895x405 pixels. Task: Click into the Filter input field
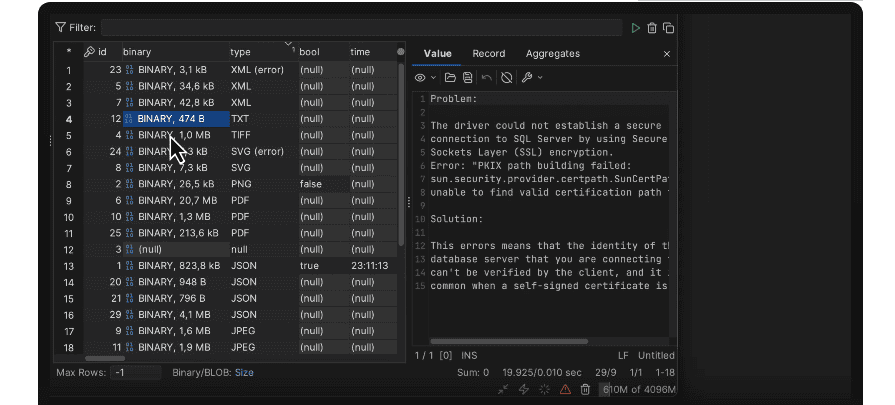pos(361,27)
